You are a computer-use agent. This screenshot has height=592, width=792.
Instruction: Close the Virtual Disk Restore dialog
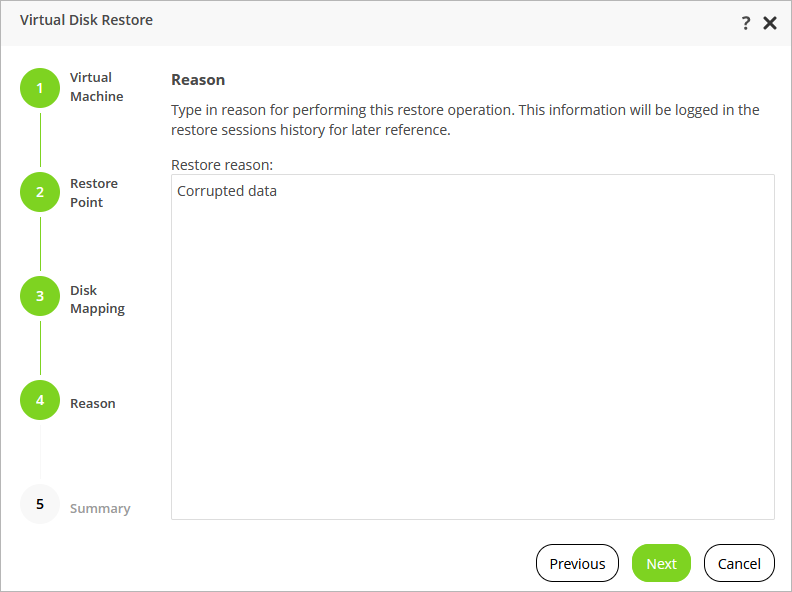tap(770, 23)
